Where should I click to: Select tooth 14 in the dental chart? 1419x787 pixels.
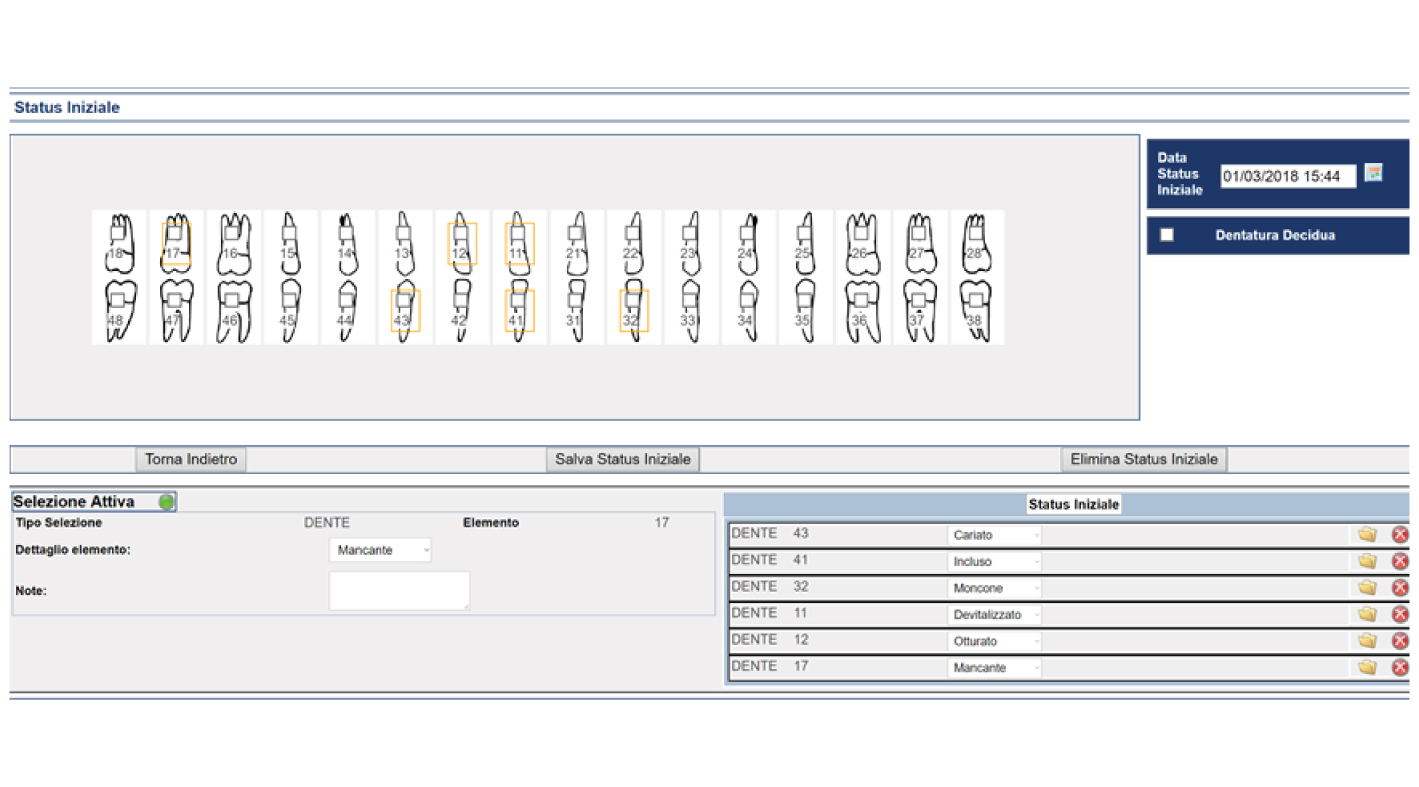(x=347, y=243)
